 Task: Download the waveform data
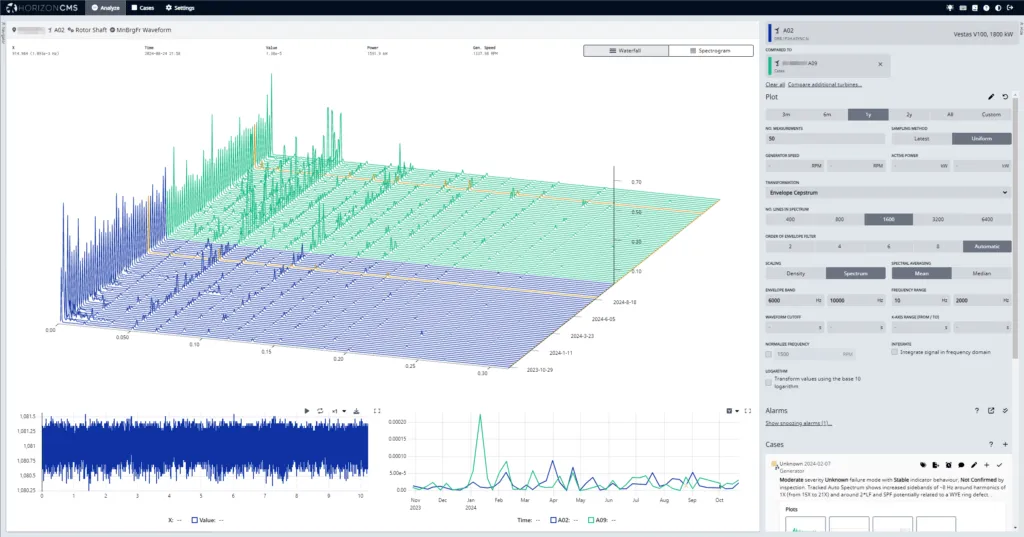(357, 411)
